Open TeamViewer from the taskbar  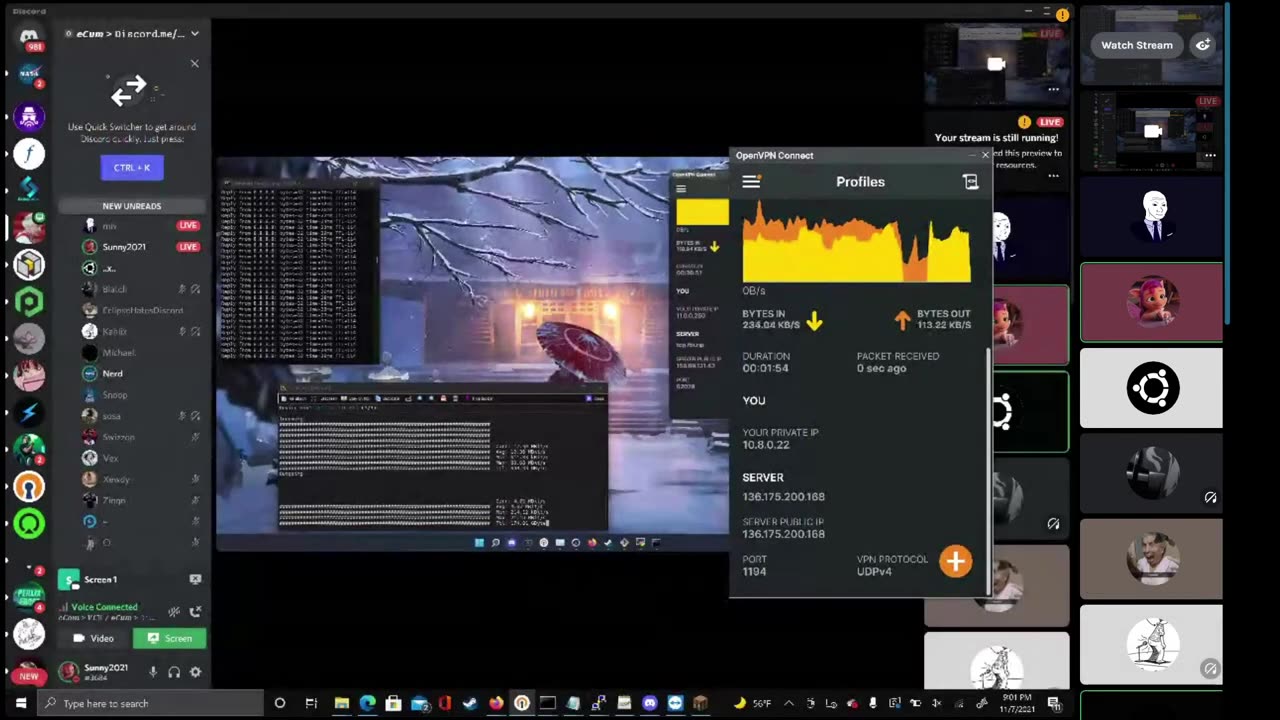tap(675, 703)
